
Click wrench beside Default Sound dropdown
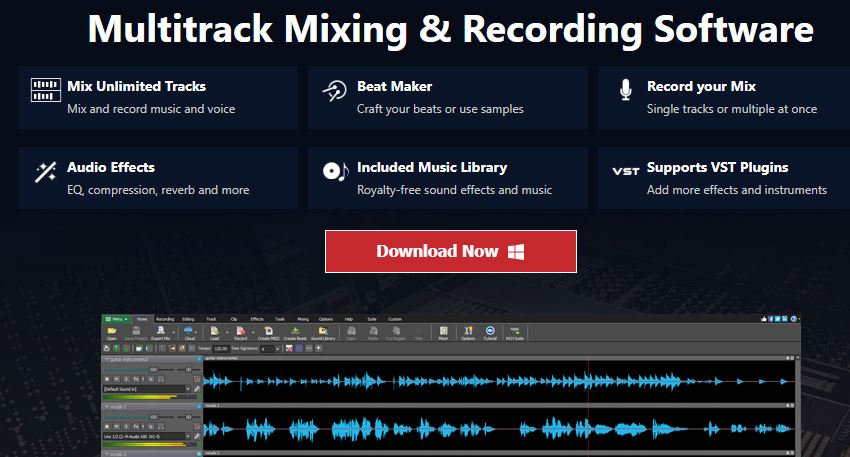[x=197, y=389]
